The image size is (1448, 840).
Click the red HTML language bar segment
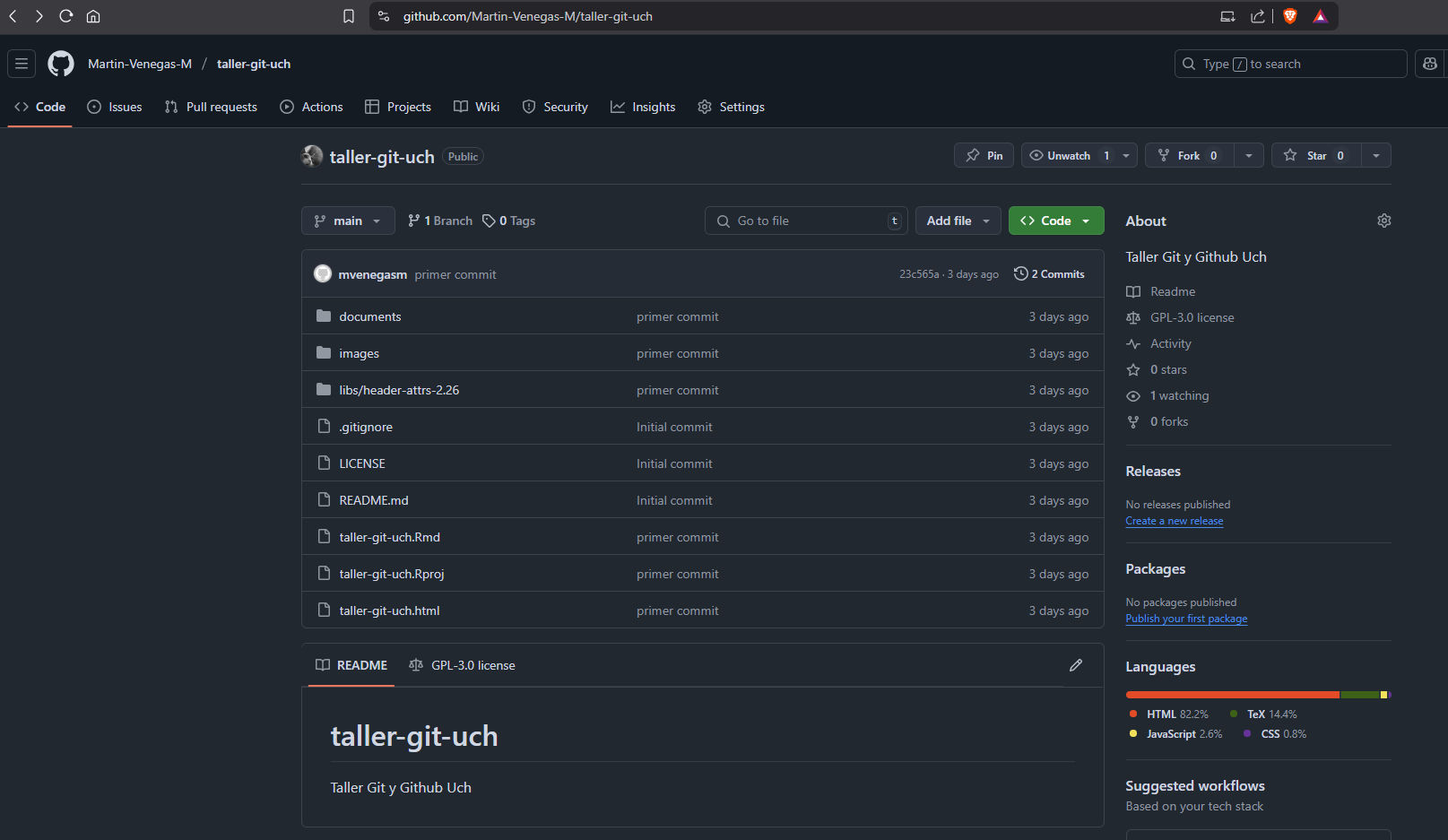click(1233, 695)
